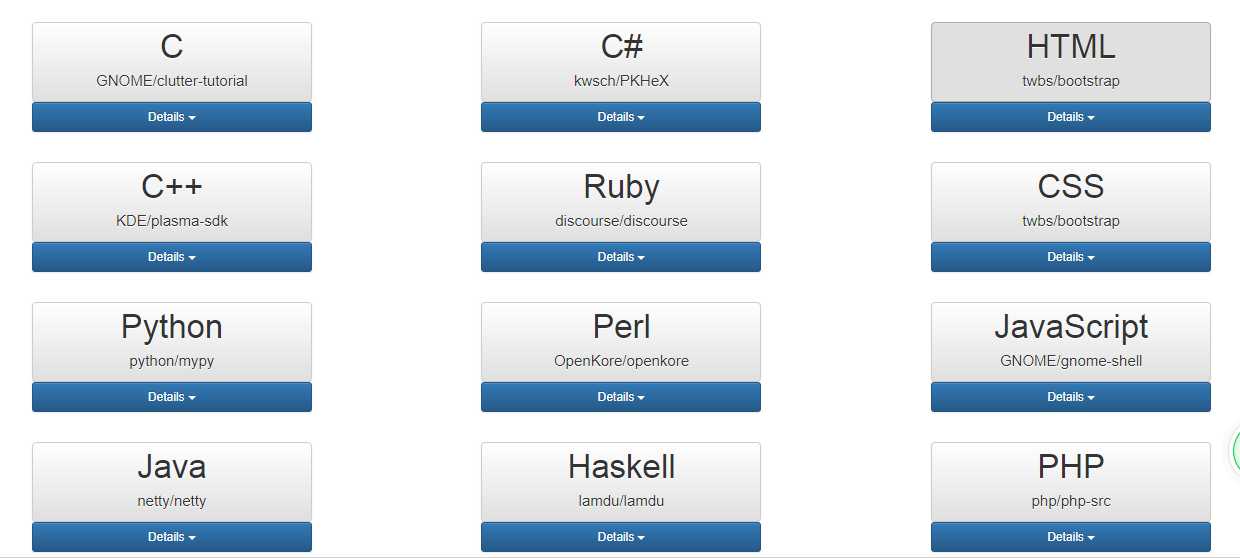
Task: Expand Details dropdown under C card
Action: point(172,117)
